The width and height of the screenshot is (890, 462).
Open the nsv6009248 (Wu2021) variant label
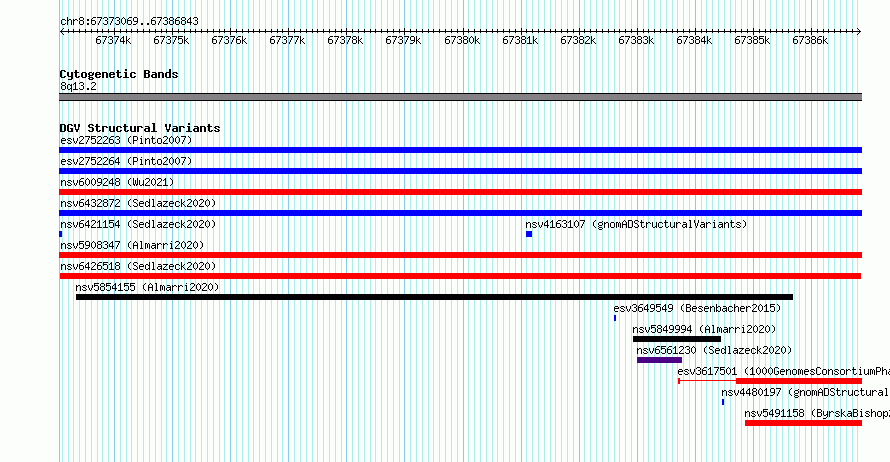click(117, 182)
